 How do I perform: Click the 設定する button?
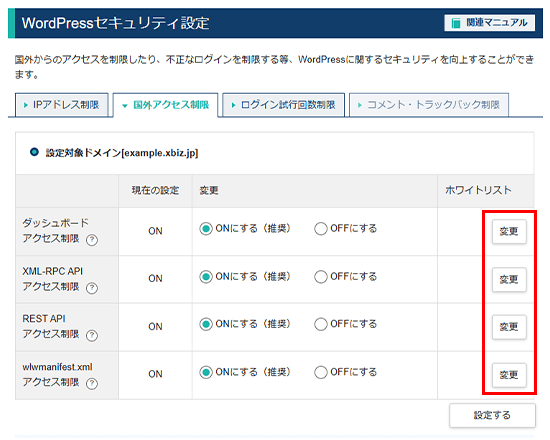tap(492, 415)
